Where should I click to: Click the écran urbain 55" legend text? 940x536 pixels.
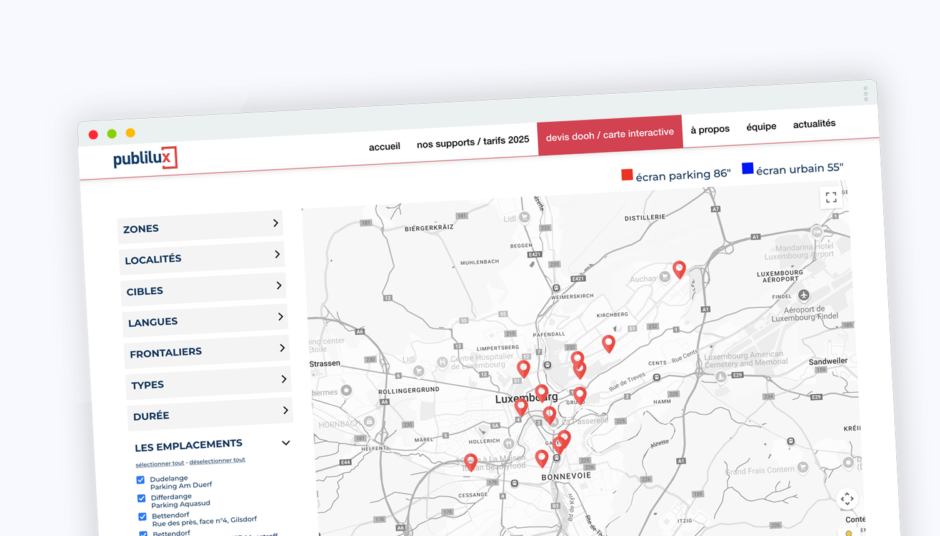pos(800,169)
